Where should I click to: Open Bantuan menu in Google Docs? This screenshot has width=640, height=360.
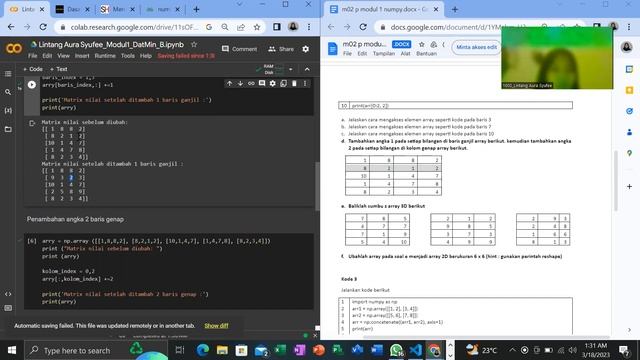(x=426, y=53)
